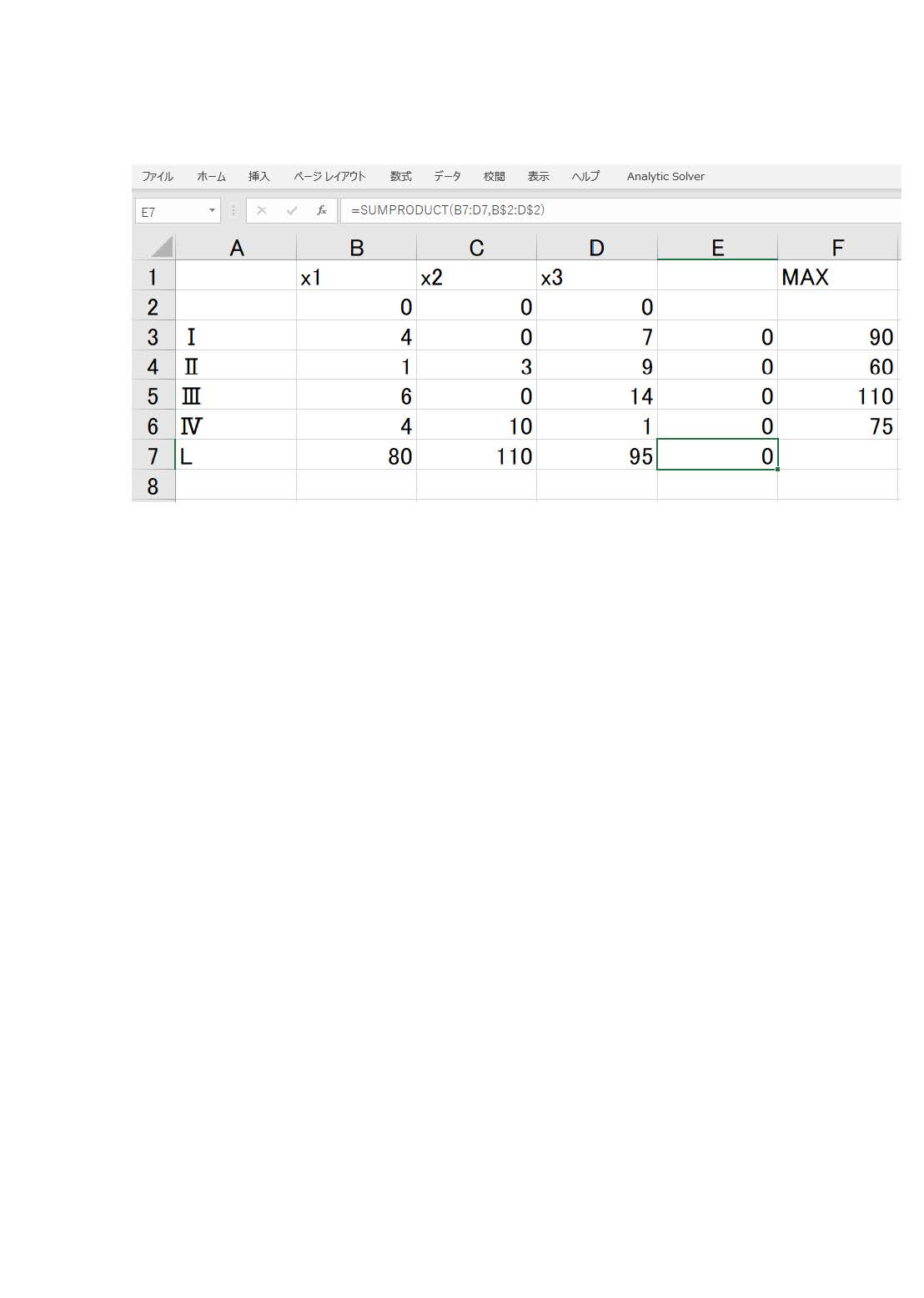Screen dimensions: 924x1298
Task: Switch to the ホーム tab
Action: 211,176
